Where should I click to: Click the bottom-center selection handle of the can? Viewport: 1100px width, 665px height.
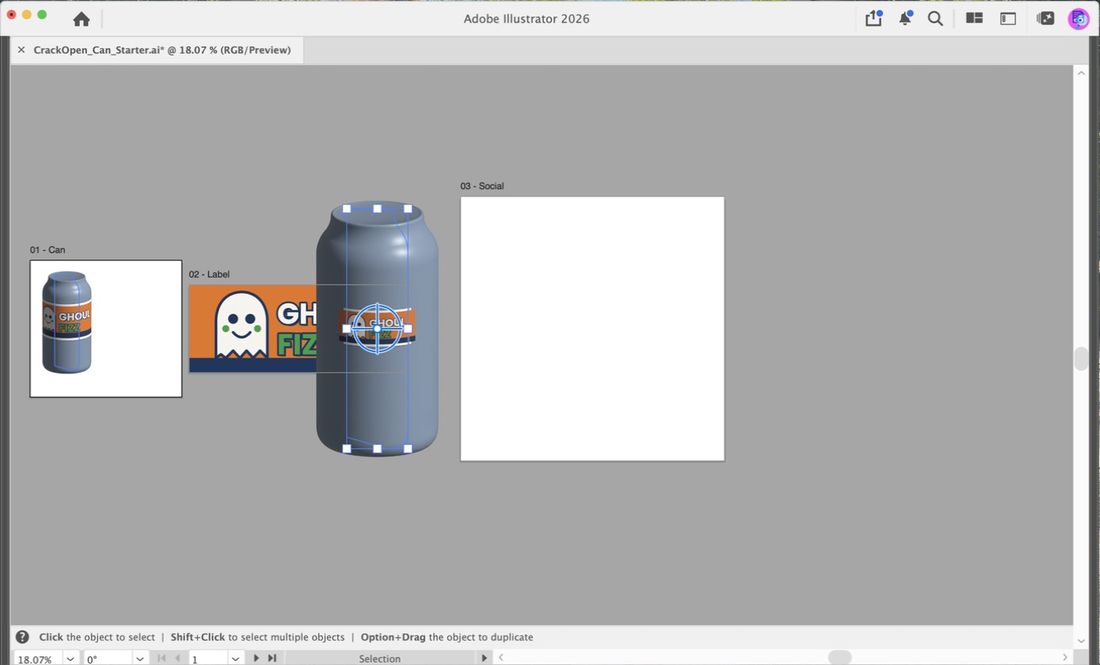[x=377, y=449]
